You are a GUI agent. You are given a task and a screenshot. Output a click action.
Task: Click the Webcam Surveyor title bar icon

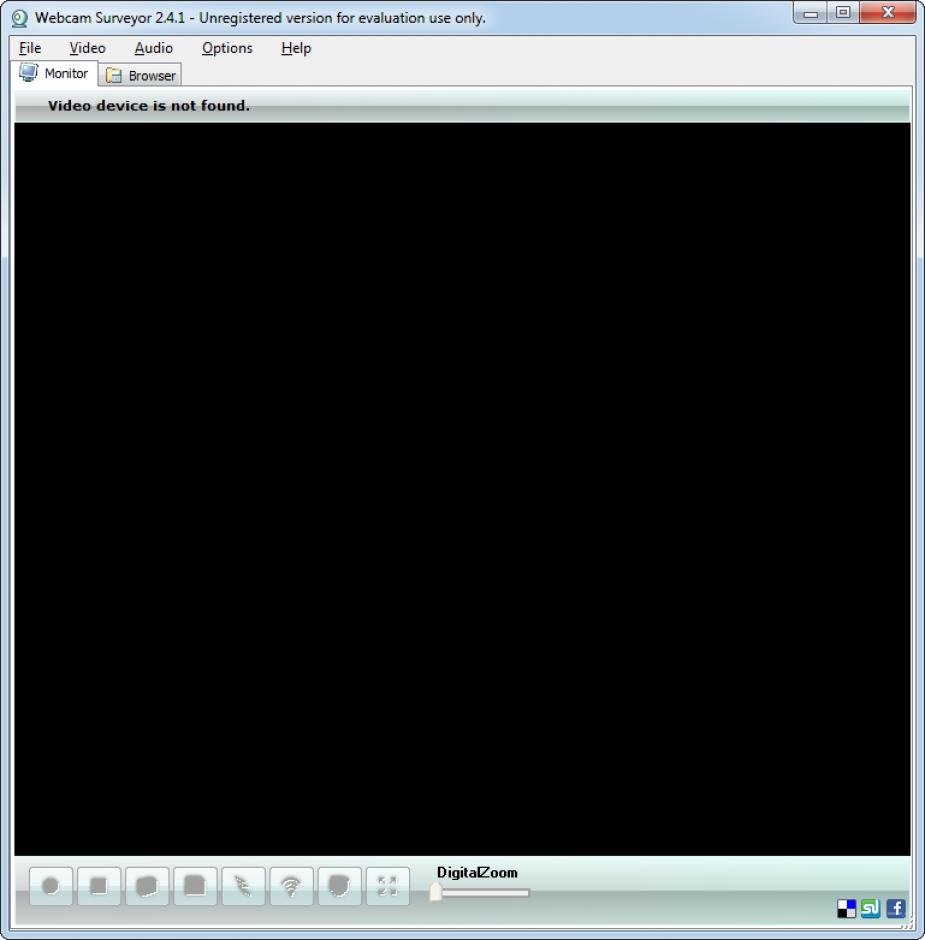pos(20,18)
